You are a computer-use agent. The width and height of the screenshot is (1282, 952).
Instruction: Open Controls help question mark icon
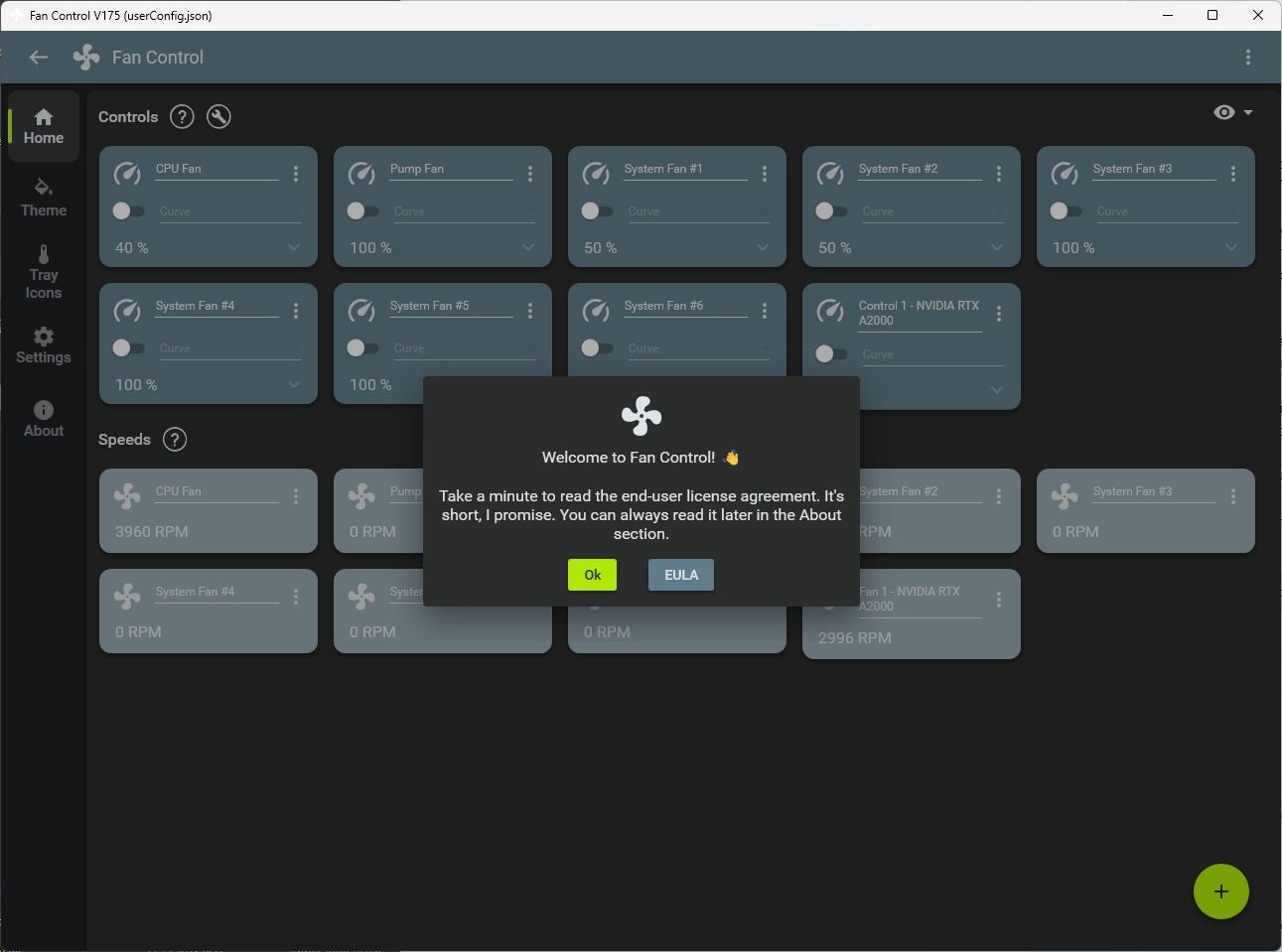click(182, 117)
